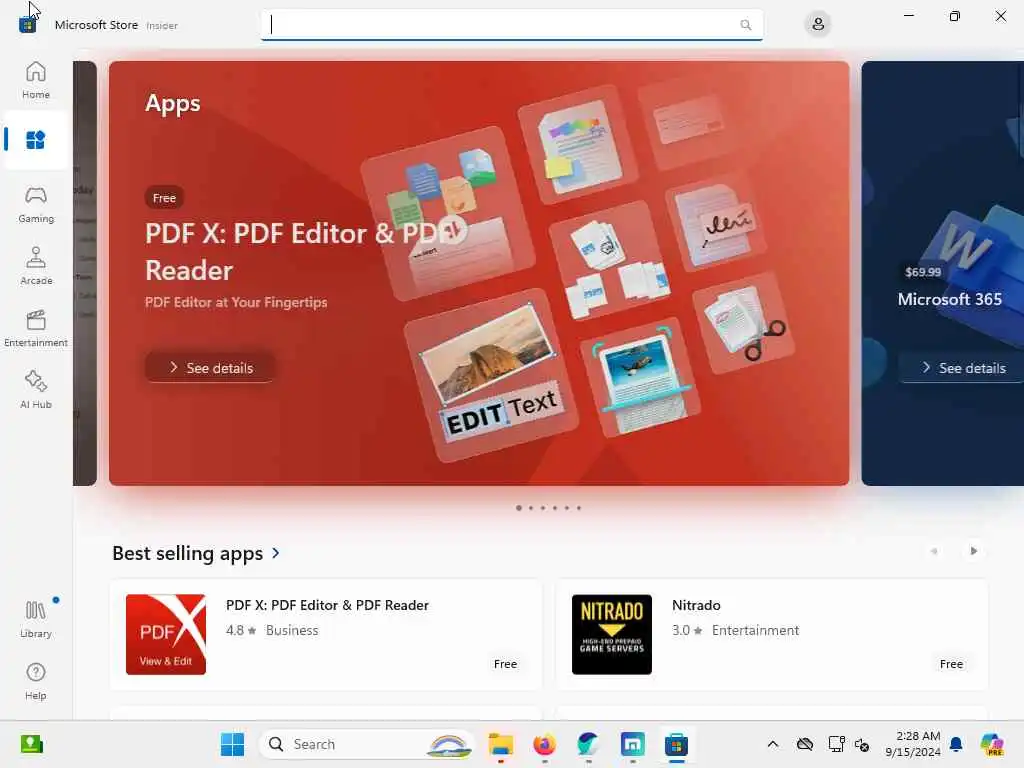This screenshot has height=768, width=1024.
Task: Open the Arcade section
Action: tap(35, 266)
